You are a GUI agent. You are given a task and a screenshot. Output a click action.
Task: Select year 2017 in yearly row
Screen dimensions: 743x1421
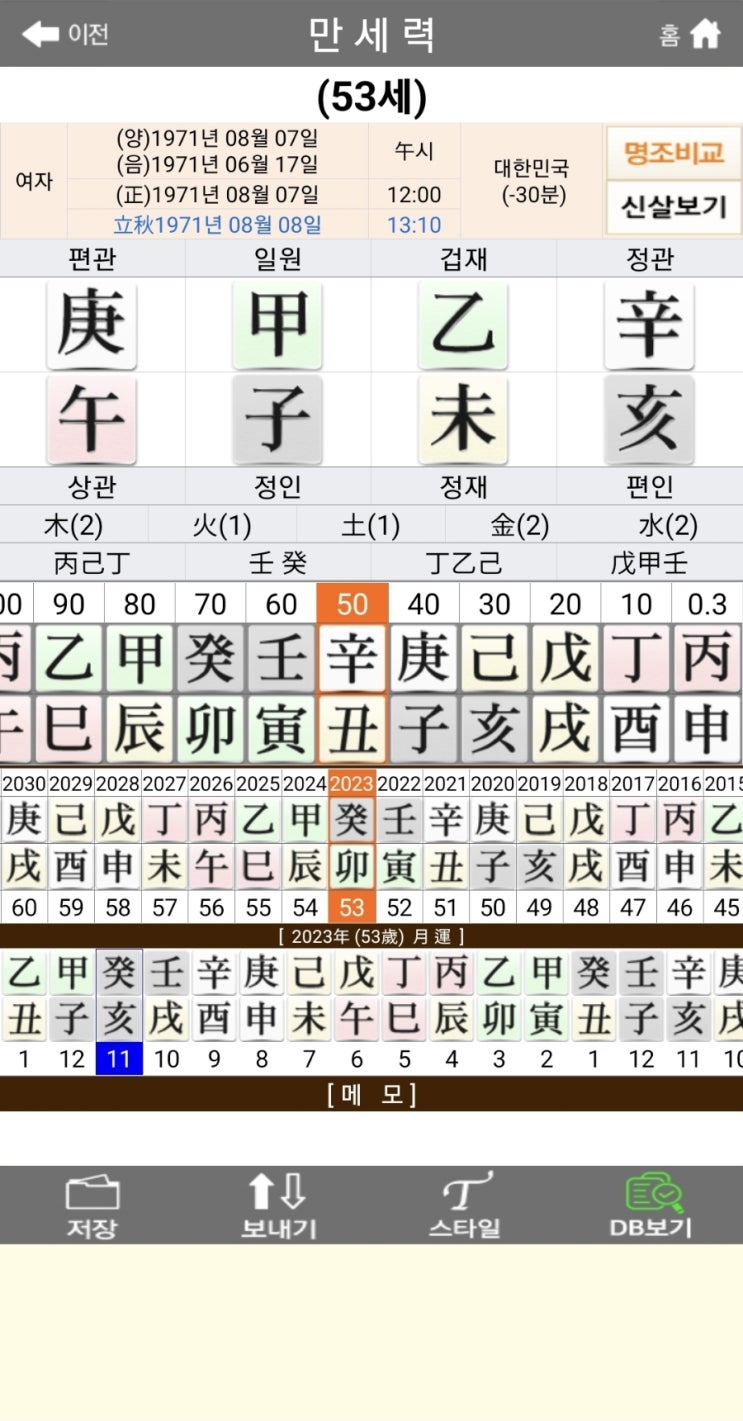tap(634, 846)
